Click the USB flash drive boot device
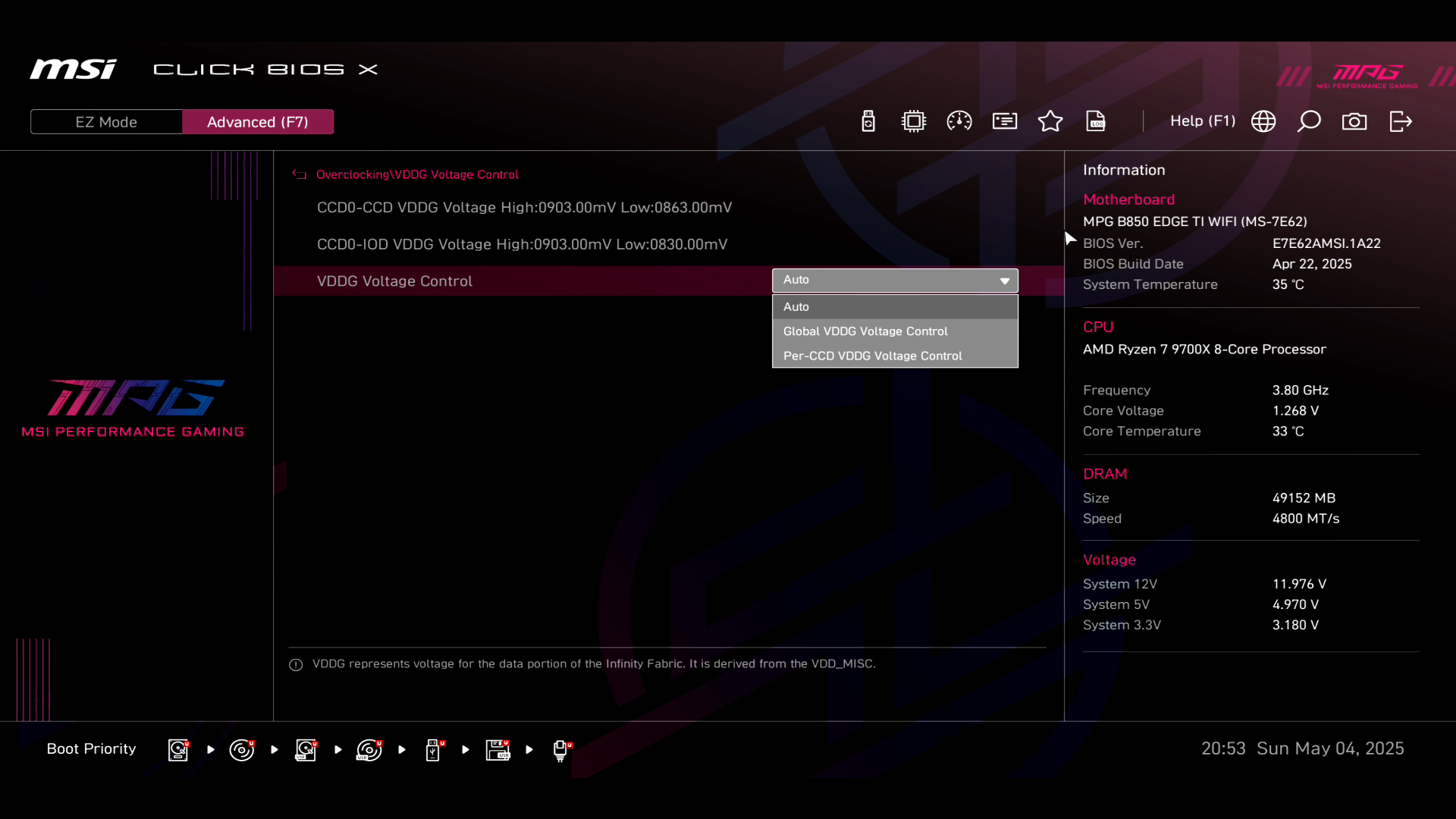This screenshot has height=819, width=1456. point(433,750)
